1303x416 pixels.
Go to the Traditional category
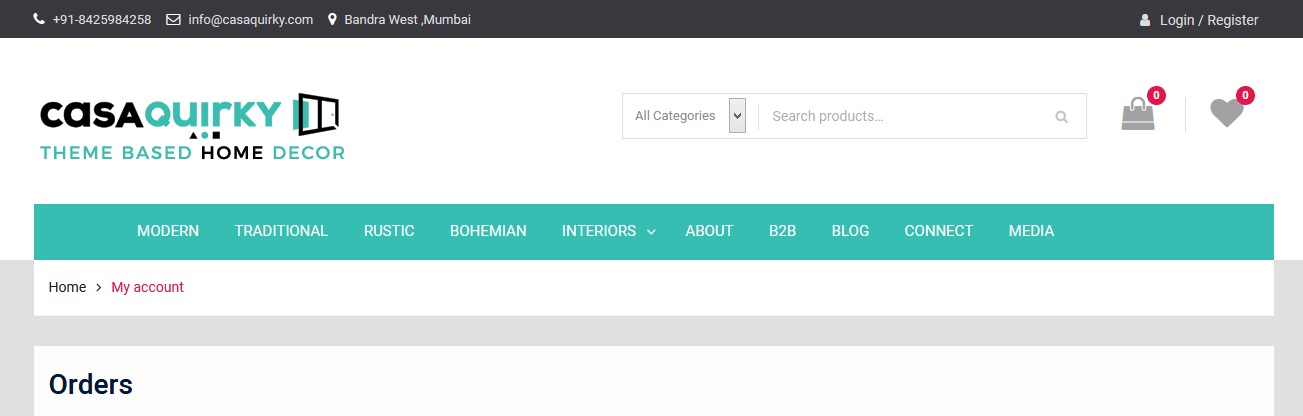pos(281,231)
